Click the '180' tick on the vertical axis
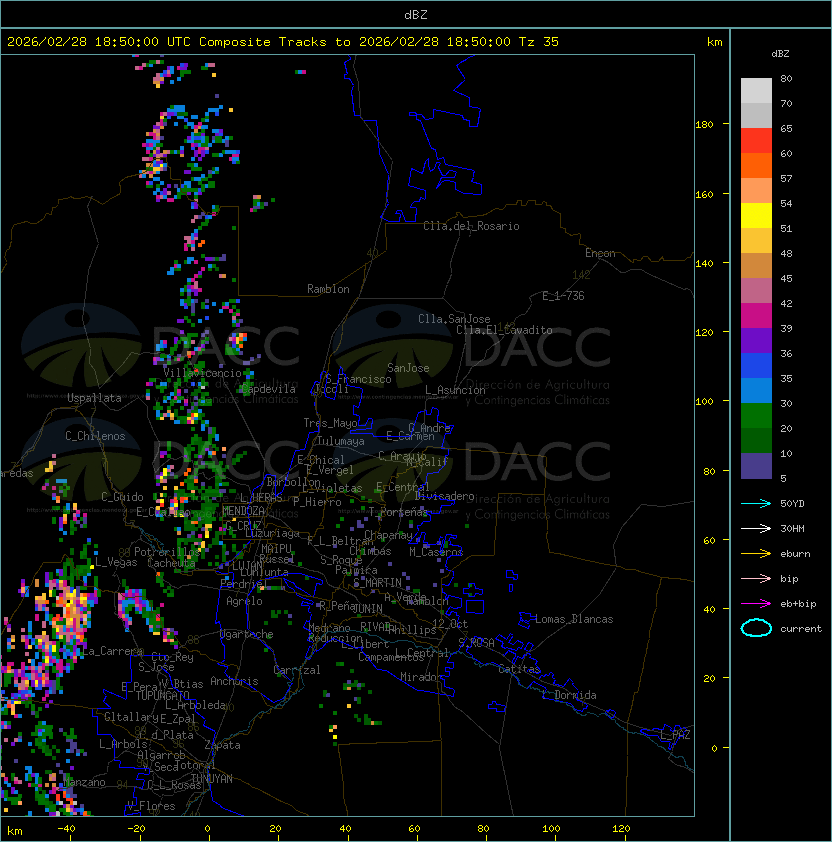832x842 pixels. click(704, 125)
